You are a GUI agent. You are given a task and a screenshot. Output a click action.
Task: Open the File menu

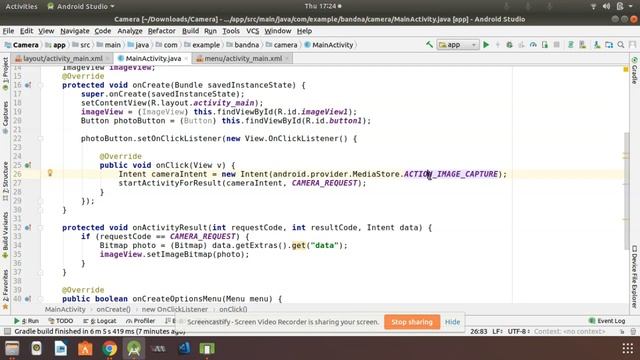pos(8,31)
